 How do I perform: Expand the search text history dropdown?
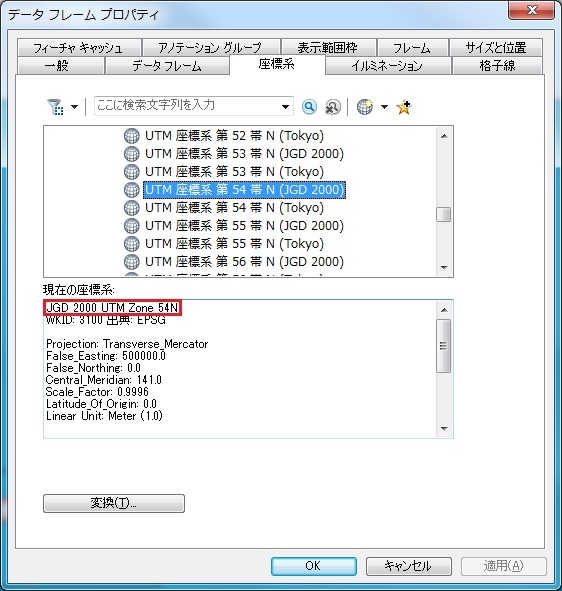click(286, 107)
